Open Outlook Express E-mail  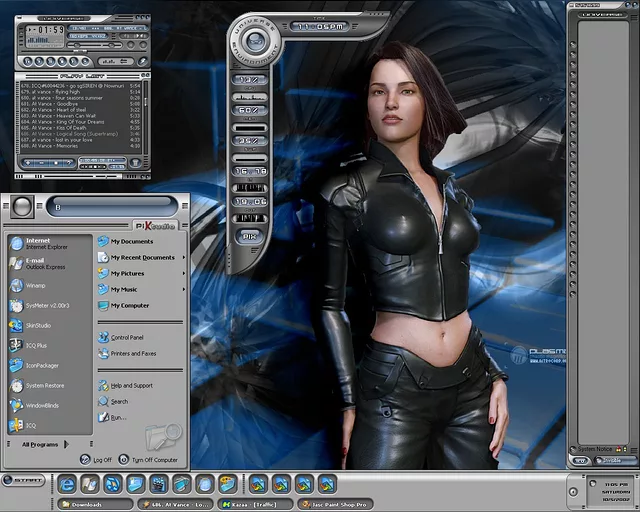coord(45,263)
